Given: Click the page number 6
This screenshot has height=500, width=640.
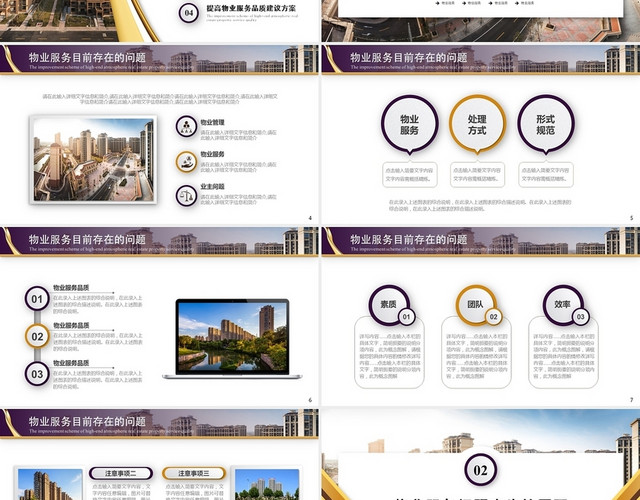Looking at the screenshot, I should (310, 400).
